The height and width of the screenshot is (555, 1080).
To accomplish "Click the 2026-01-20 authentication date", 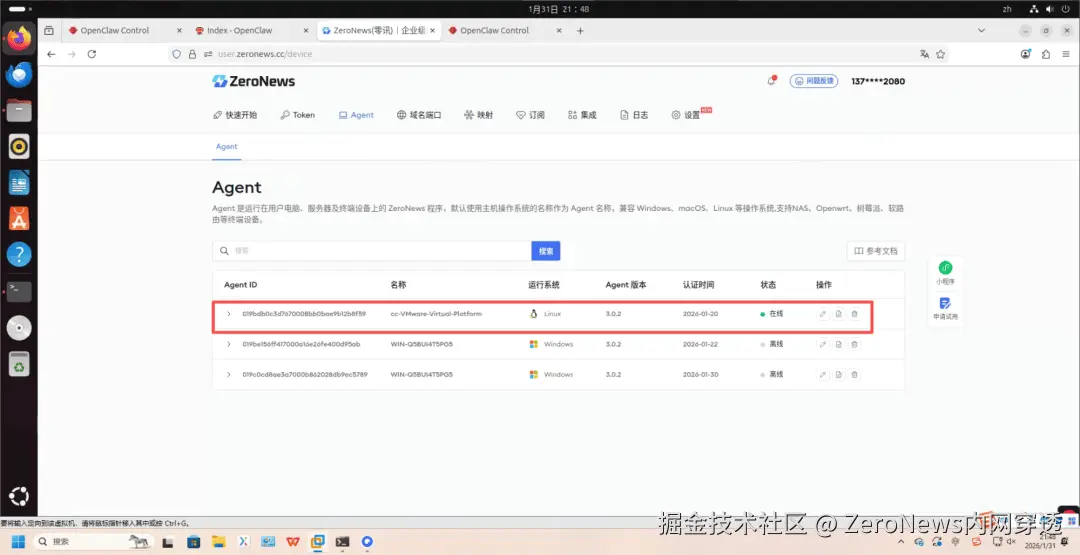I will [x=700, y=314].
